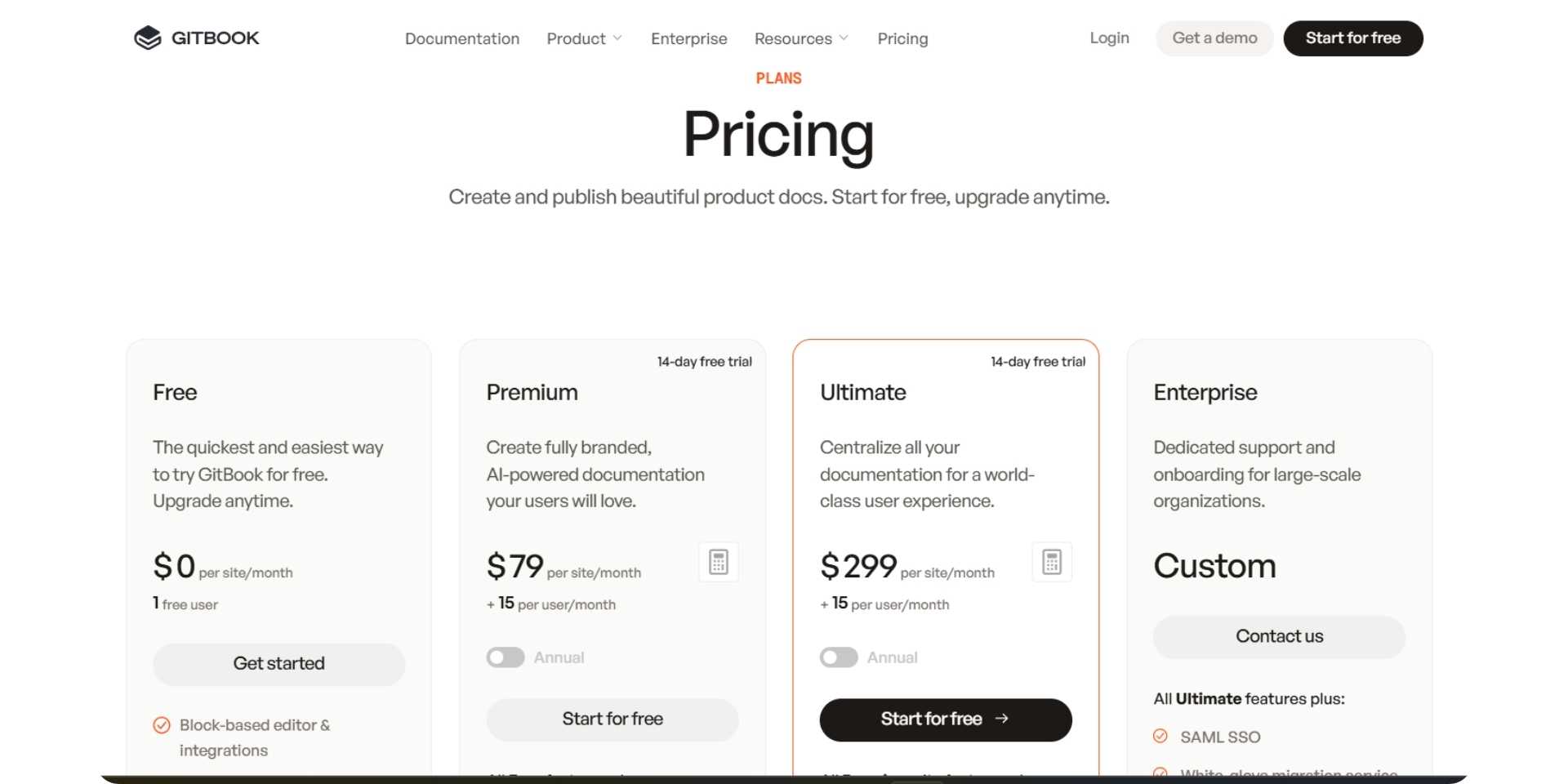Click the layers icon in the GitBook logo
The image size is (1568, 784).
pos(148,38)
